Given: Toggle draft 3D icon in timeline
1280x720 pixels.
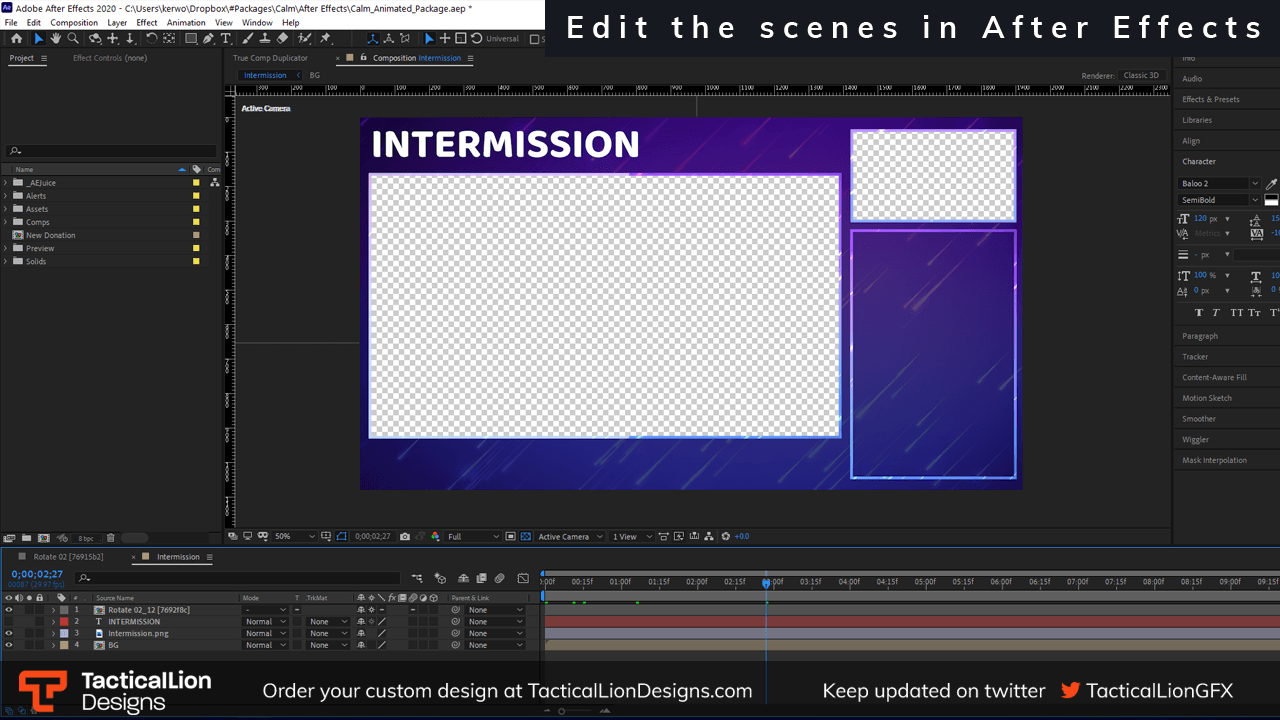Looking at the screenshot, I should point(440,578).
